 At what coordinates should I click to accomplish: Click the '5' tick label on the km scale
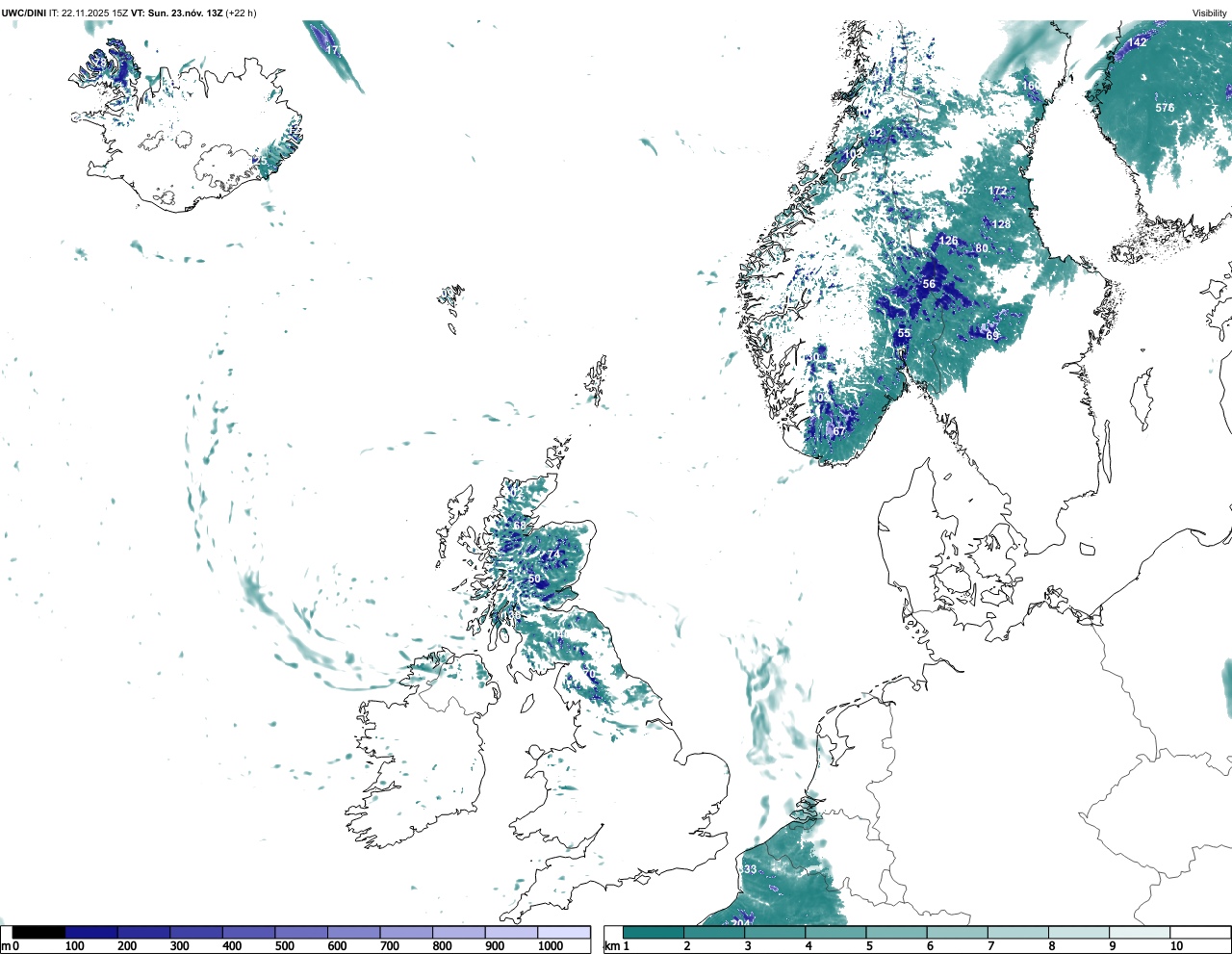868,947
